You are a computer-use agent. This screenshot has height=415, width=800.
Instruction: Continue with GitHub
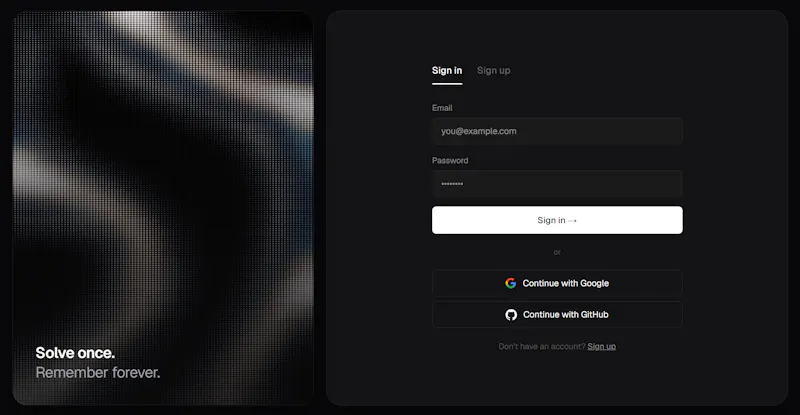click(x=557, y=314)
